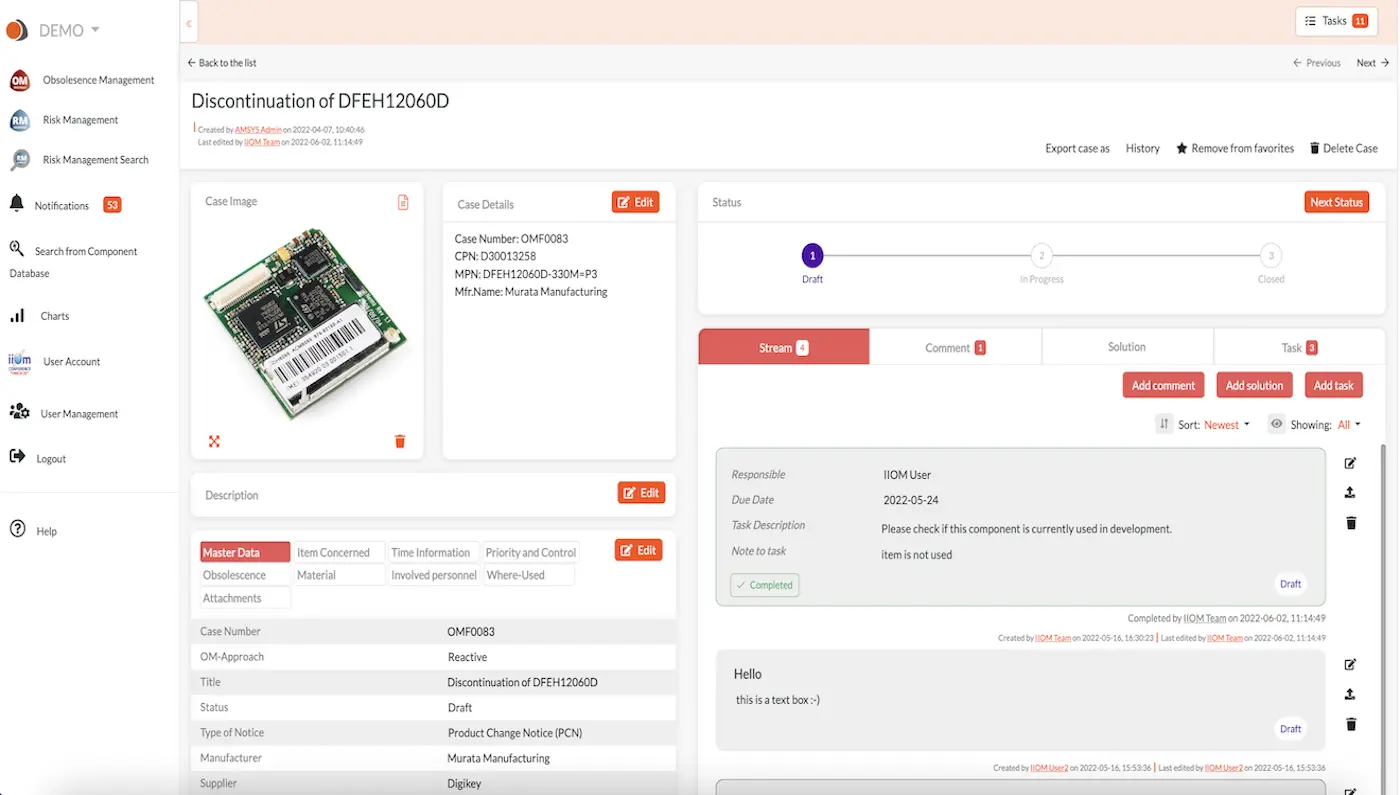Upload attachment to the Hello comment
The image size is (1400, 795).
click(x=1350, y=693)
